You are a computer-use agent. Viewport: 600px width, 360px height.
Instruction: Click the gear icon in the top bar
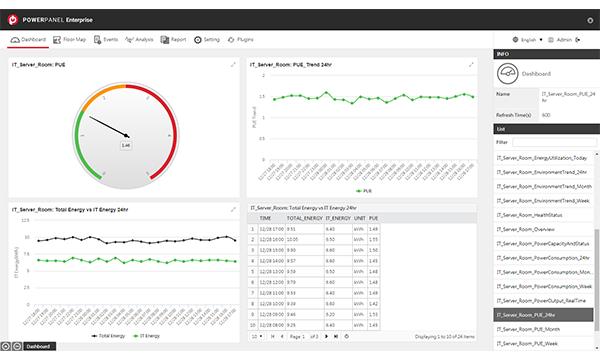(x=590, y=20)
